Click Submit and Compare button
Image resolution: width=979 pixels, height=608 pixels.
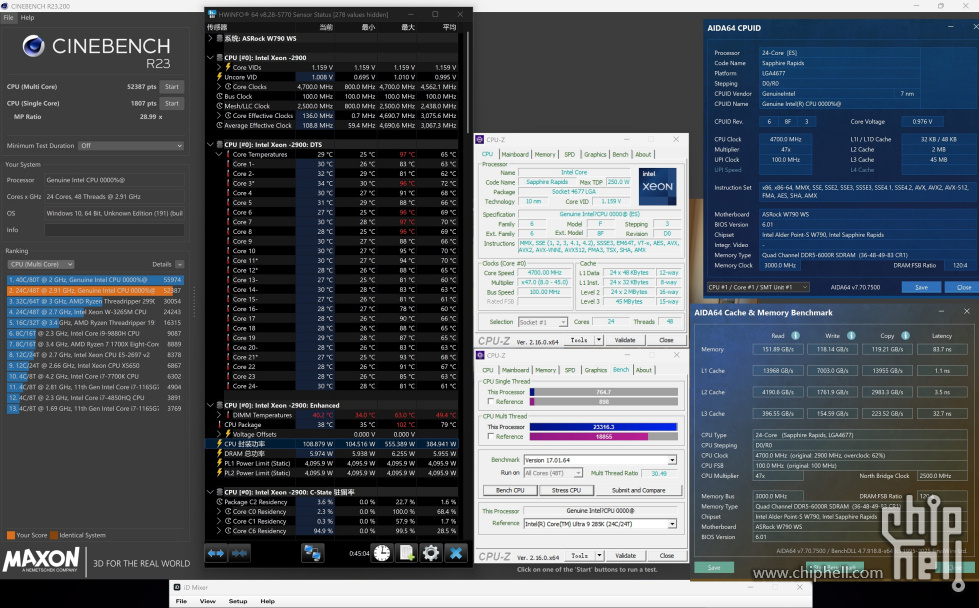point(639,490)
